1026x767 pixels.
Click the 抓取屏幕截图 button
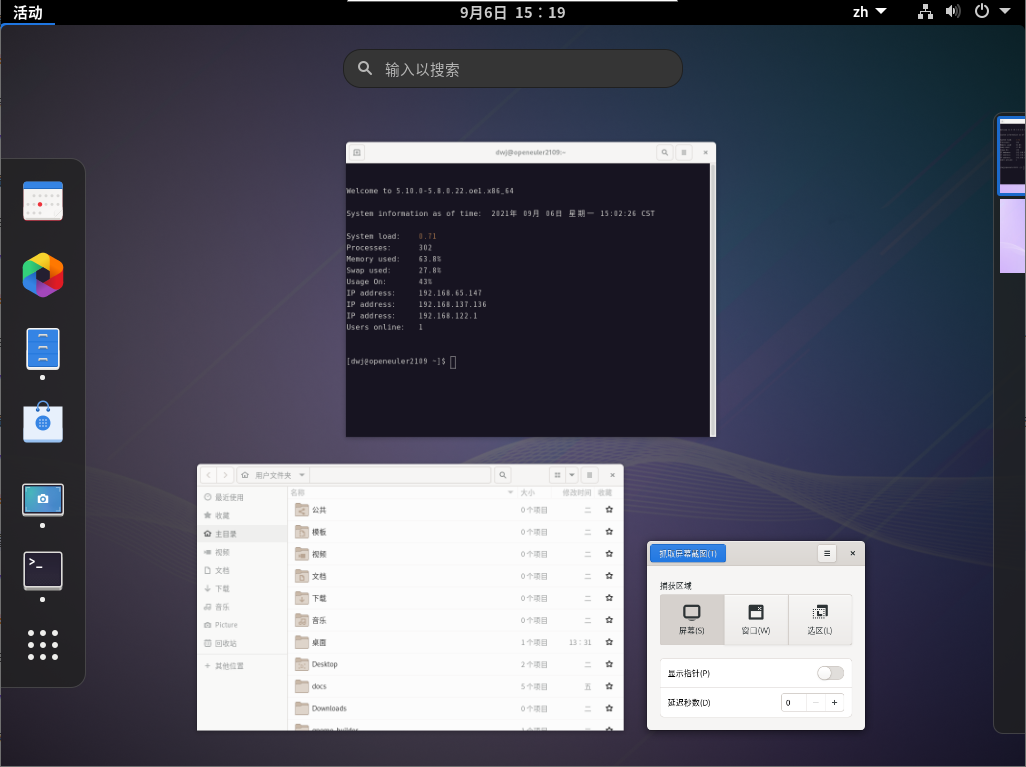click(687, 553)
